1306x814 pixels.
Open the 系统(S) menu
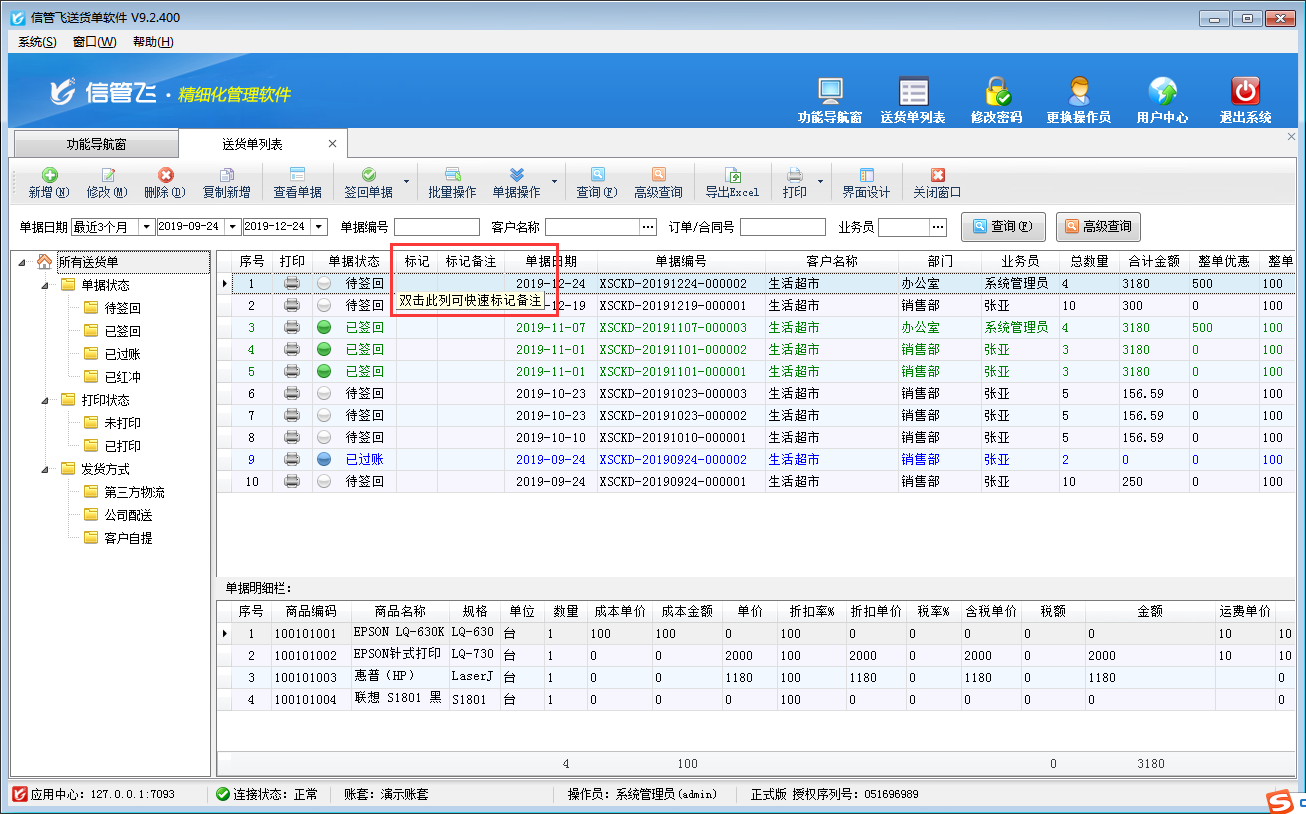[x=37, y=42]
